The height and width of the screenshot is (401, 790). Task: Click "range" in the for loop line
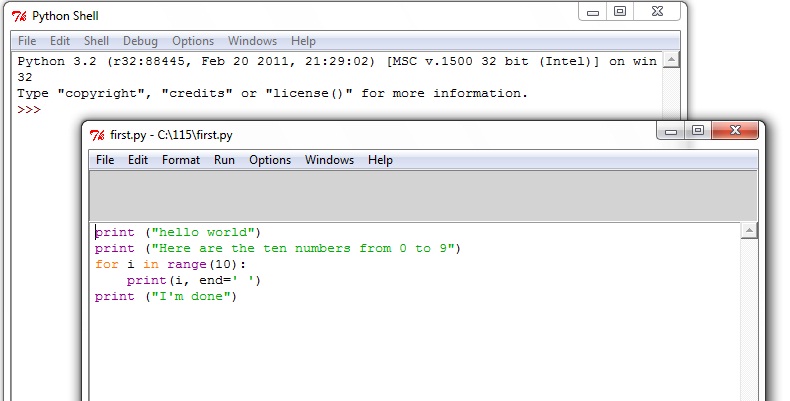[x=187, y=264]
